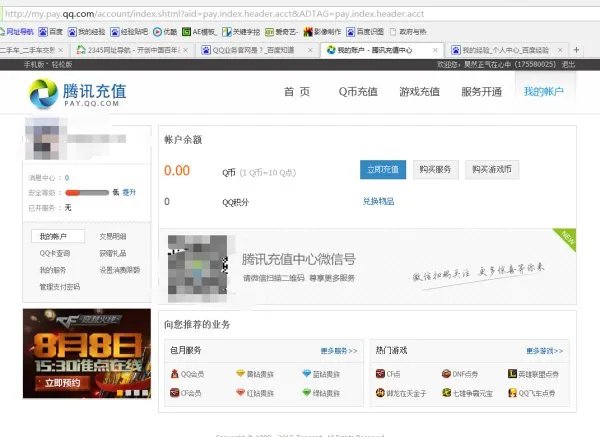
Task: Open the 百度识图 bookmark
Action: [x=365, y=32]
